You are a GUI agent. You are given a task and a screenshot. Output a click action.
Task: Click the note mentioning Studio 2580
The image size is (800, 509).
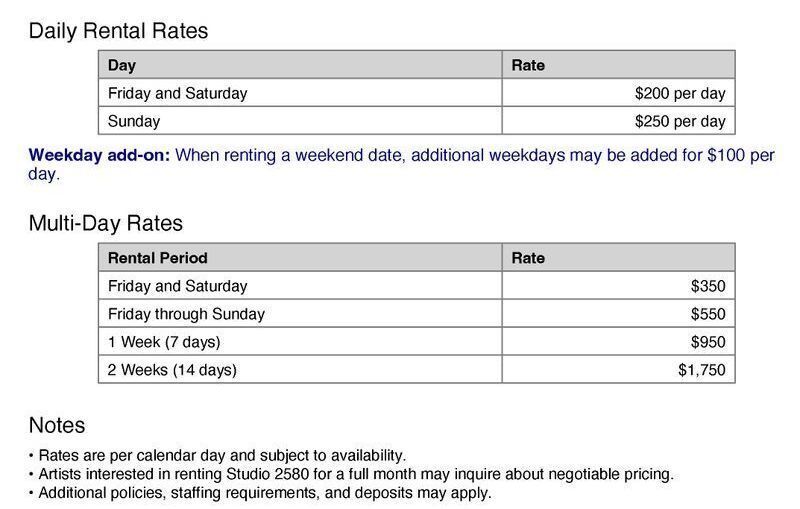pyautogui.click(x=355, y=474)
